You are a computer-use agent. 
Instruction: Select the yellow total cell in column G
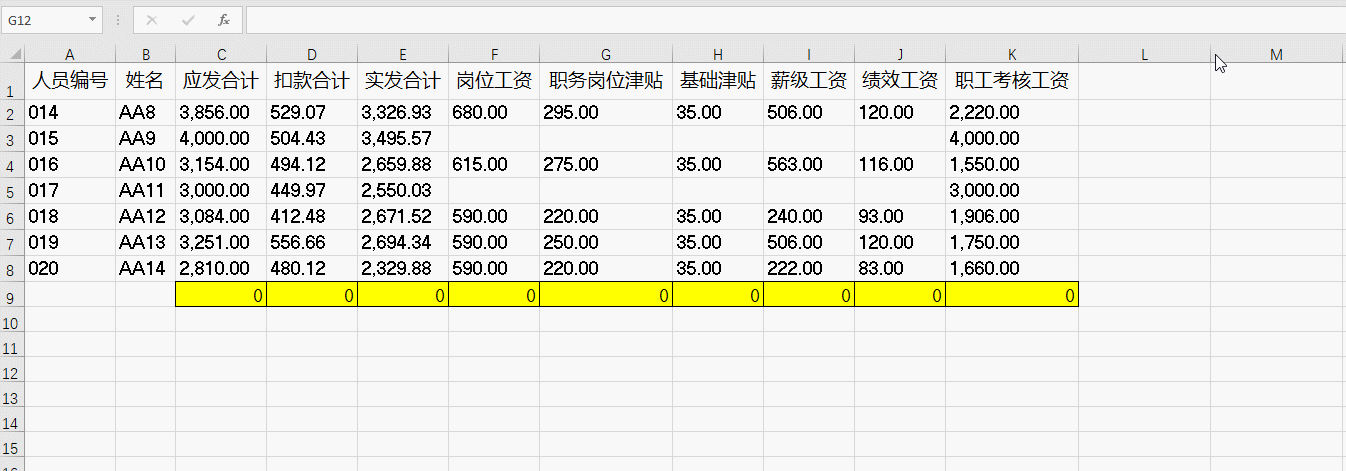coord(606,295)
